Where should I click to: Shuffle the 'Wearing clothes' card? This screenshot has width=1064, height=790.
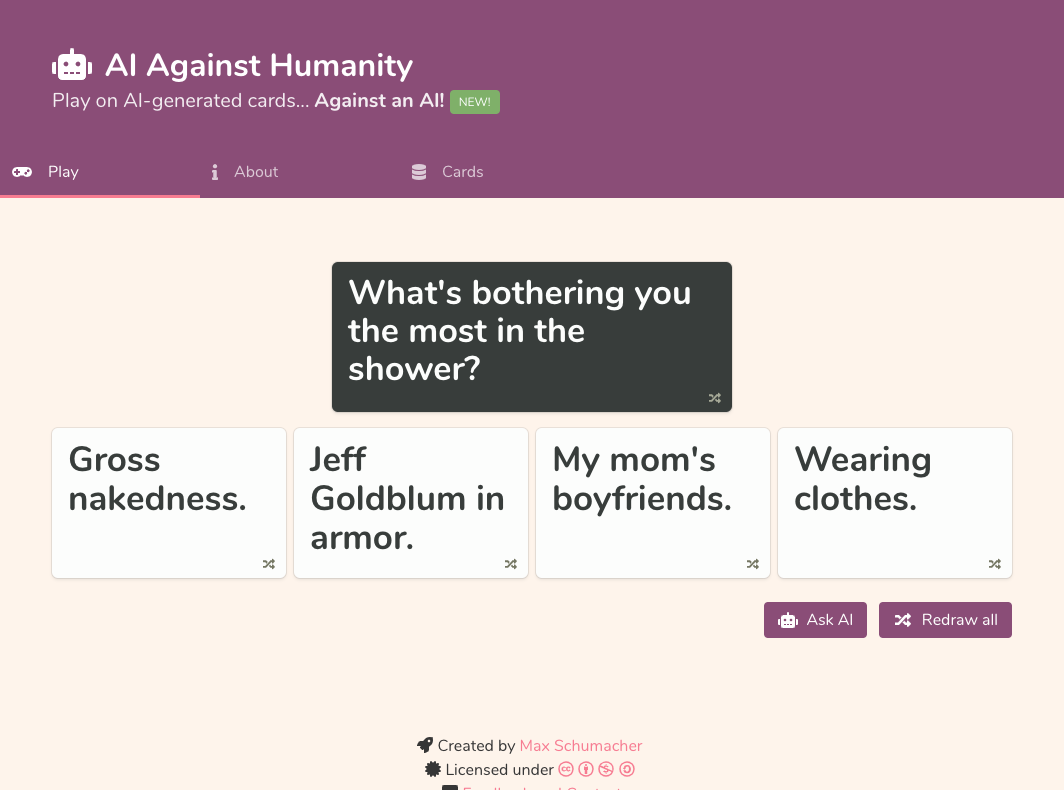tap(995, 564)
